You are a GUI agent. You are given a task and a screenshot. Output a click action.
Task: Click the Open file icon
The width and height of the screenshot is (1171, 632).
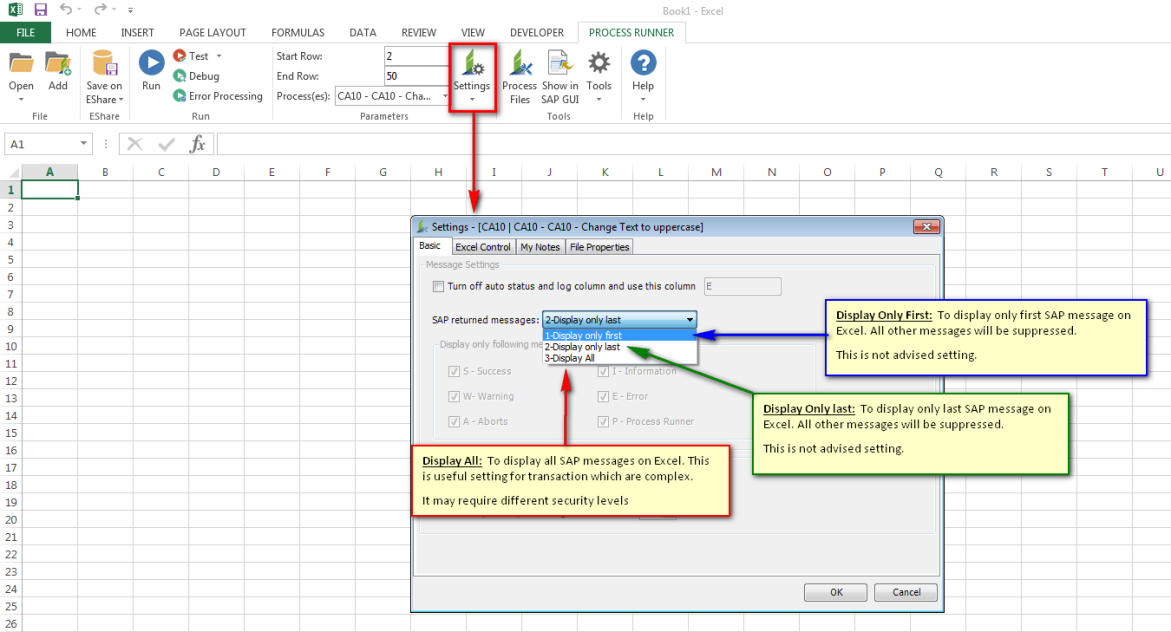21,65
